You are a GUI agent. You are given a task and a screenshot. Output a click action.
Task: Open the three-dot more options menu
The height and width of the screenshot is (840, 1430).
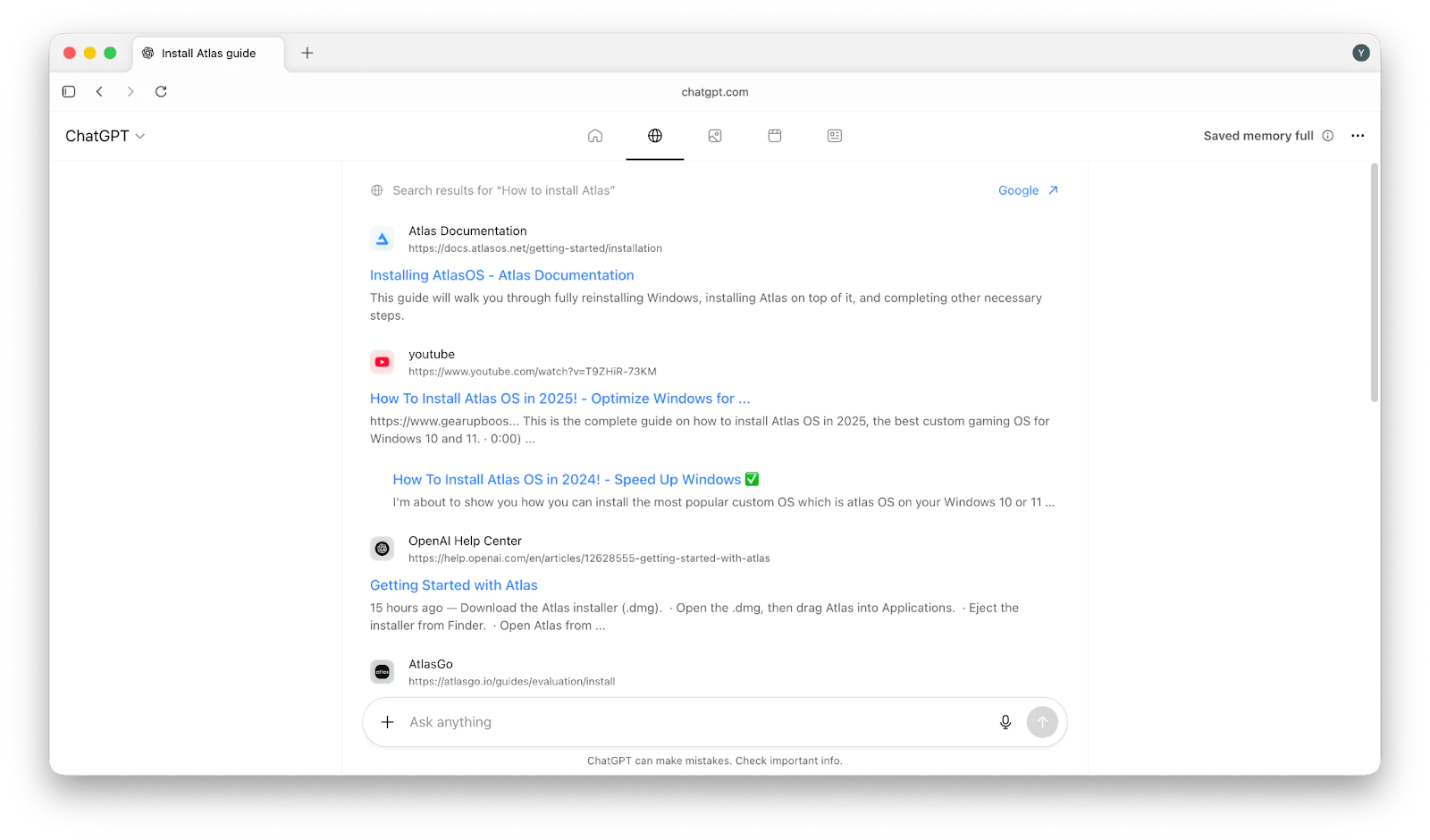pos(1358,136)
